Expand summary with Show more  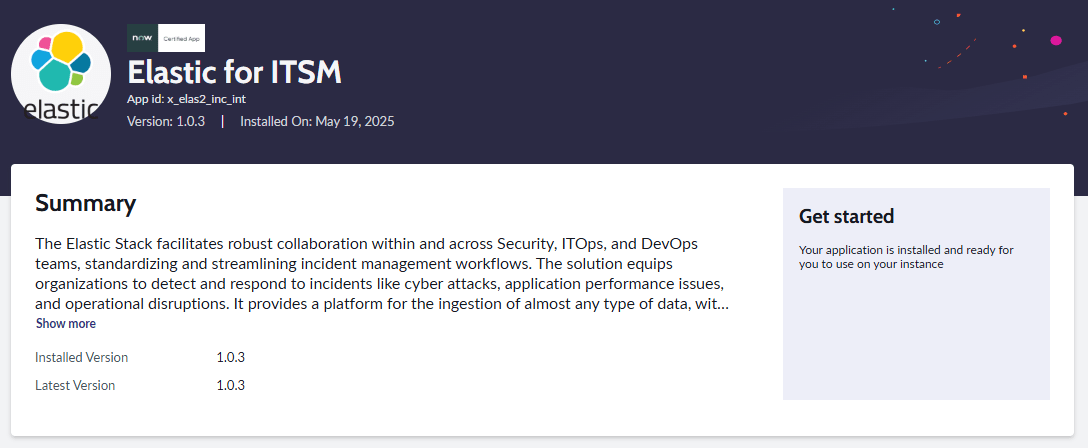[x=66, y=324]
